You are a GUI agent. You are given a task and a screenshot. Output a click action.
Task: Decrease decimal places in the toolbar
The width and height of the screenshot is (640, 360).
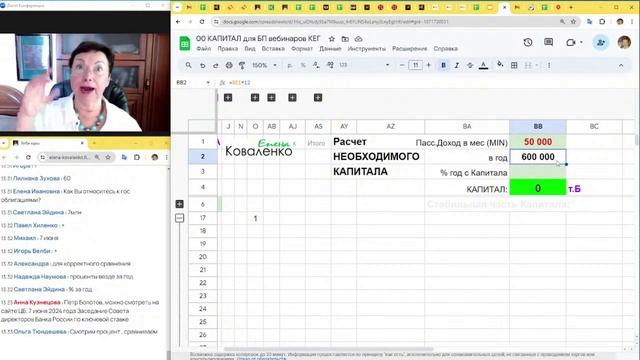click(316, 65)
